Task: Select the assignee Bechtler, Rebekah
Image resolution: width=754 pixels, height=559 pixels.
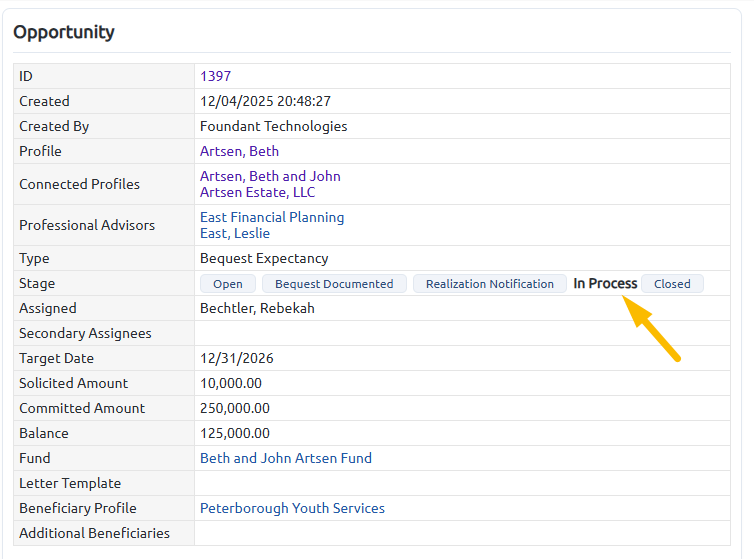Action: [257, 308]
